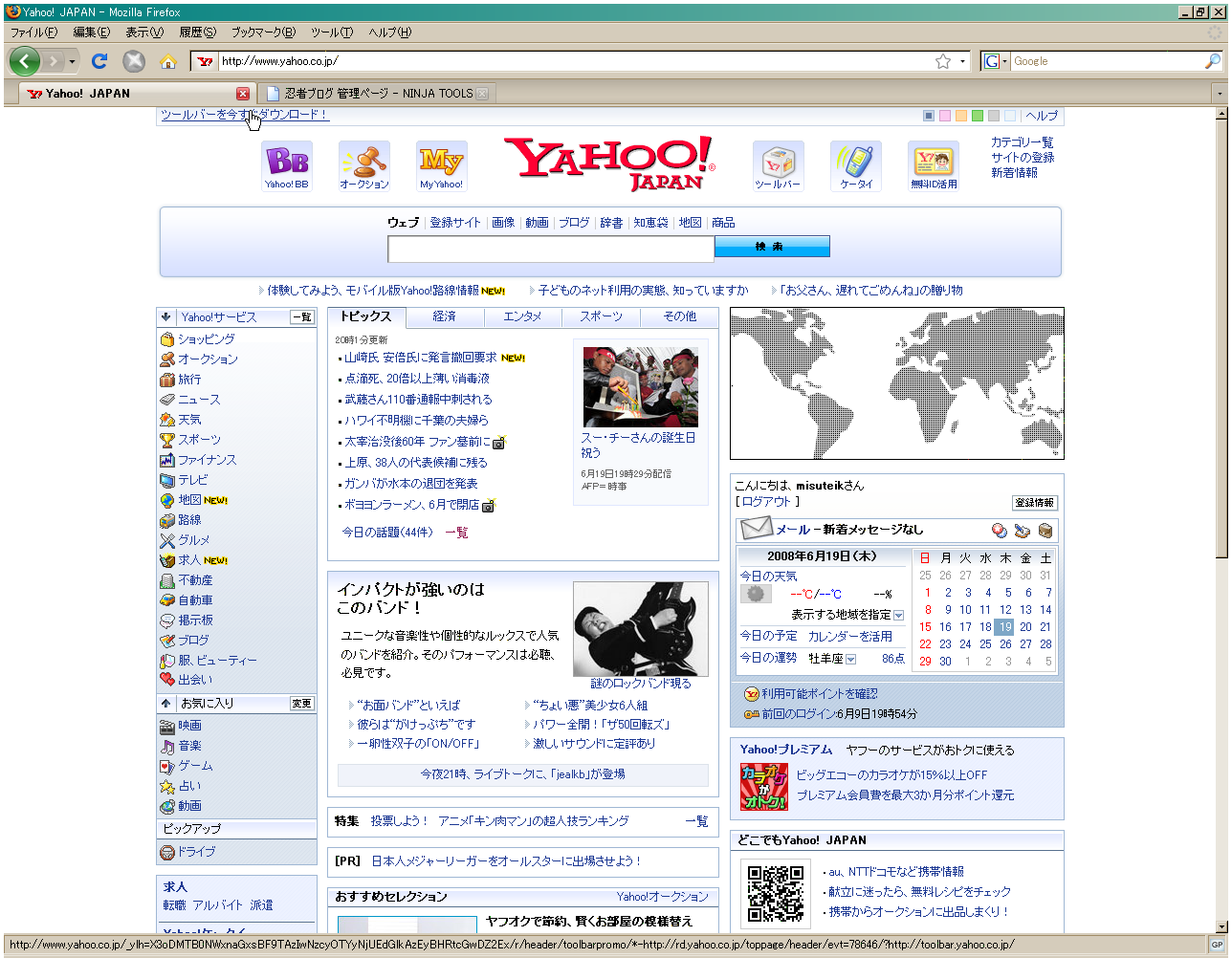Click the スー・チーさん news photo thumbnail
This screenshot has width=1232, height=958.
point(640,386)
